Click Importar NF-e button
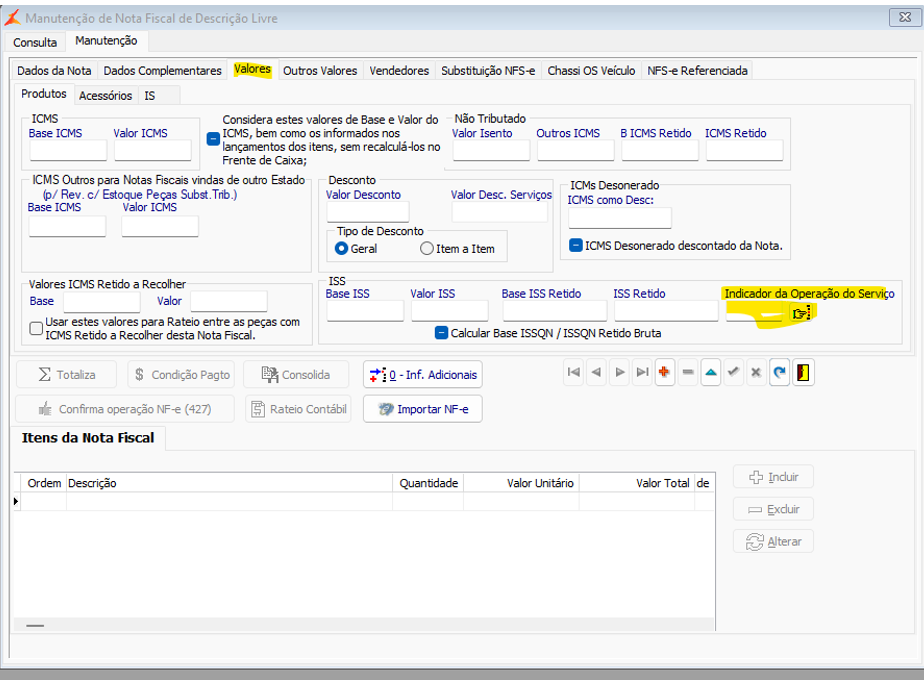924x680 pixels. (x=423, y=409)
